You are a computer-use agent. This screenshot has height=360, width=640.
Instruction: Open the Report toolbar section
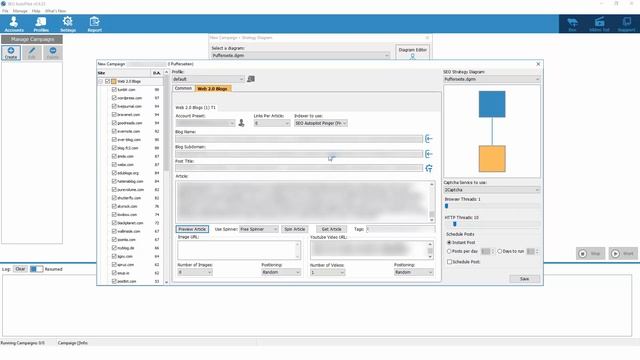coord(94,24)
